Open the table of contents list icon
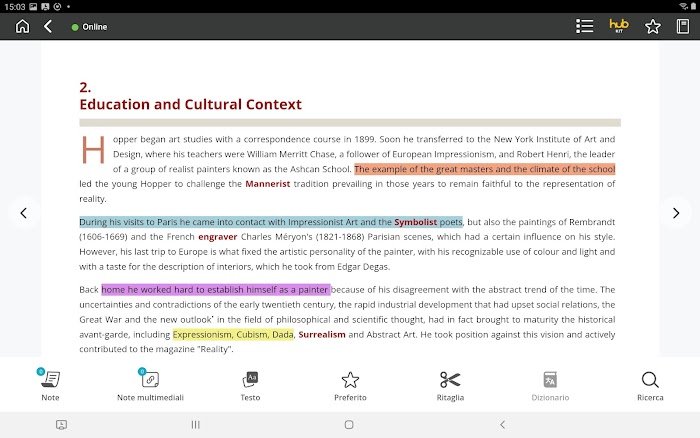This screenshot has width=700, height=438. coord(584,26)
